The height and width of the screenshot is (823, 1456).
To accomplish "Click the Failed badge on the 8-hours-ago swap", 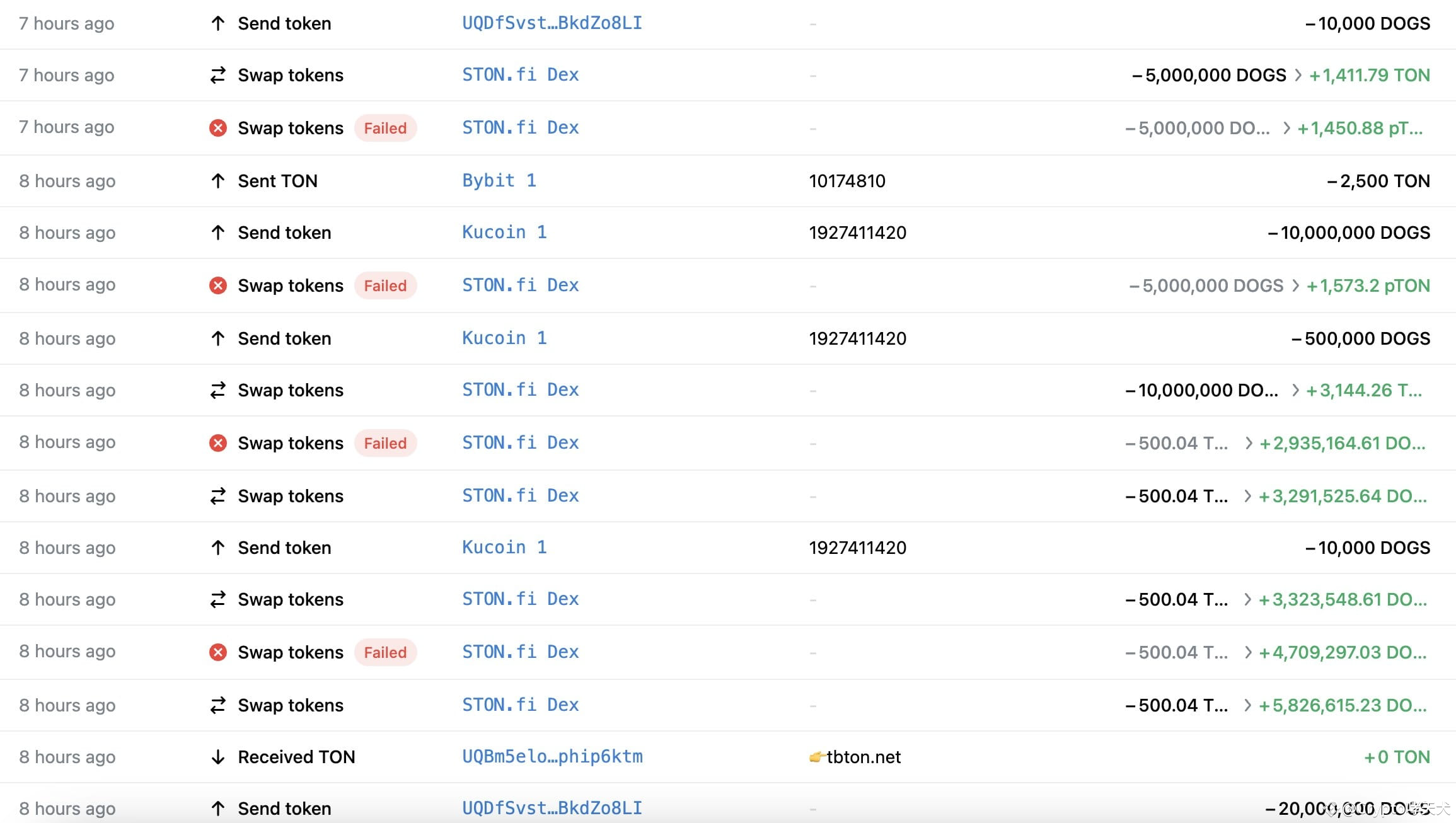I will click(x=385, y=285).
